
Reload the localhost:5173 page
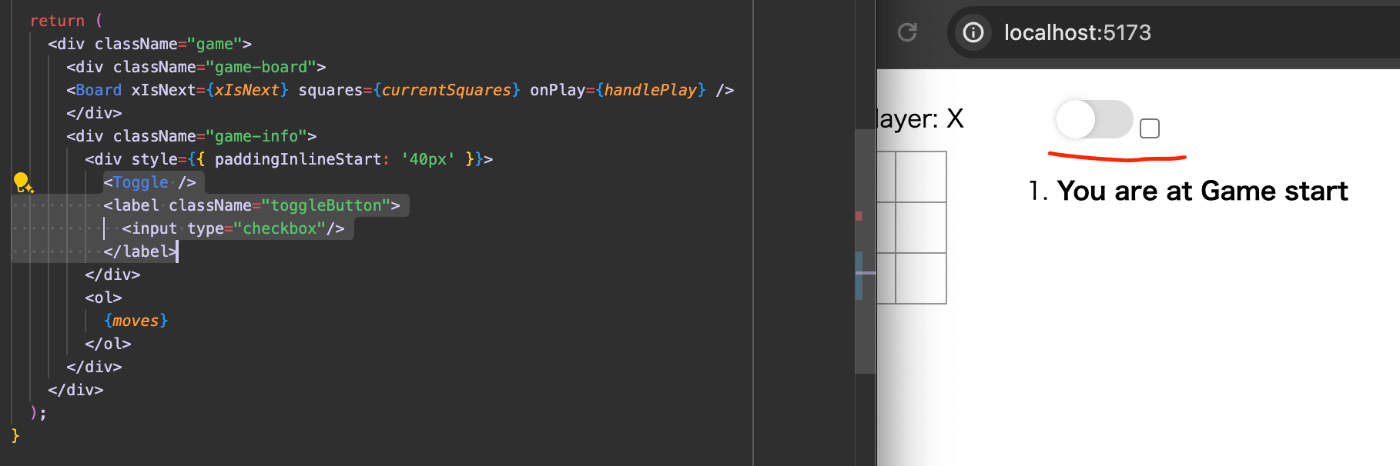click(907, 33)
